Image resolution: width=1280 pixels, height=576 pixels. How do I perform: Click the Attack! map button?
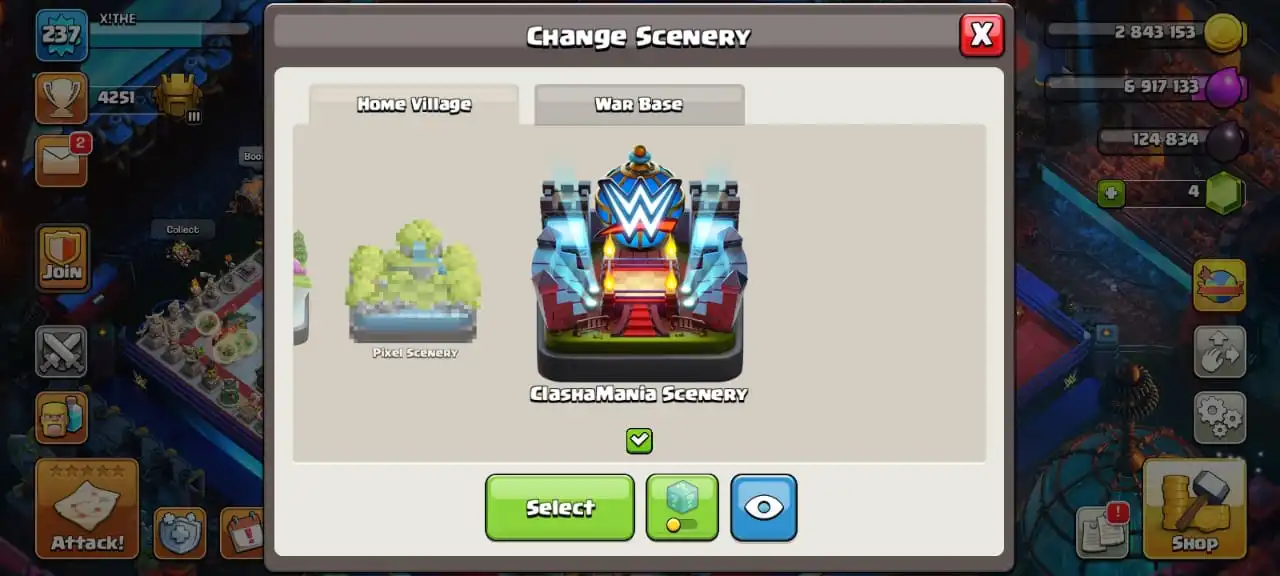click(x=87, y=508)
